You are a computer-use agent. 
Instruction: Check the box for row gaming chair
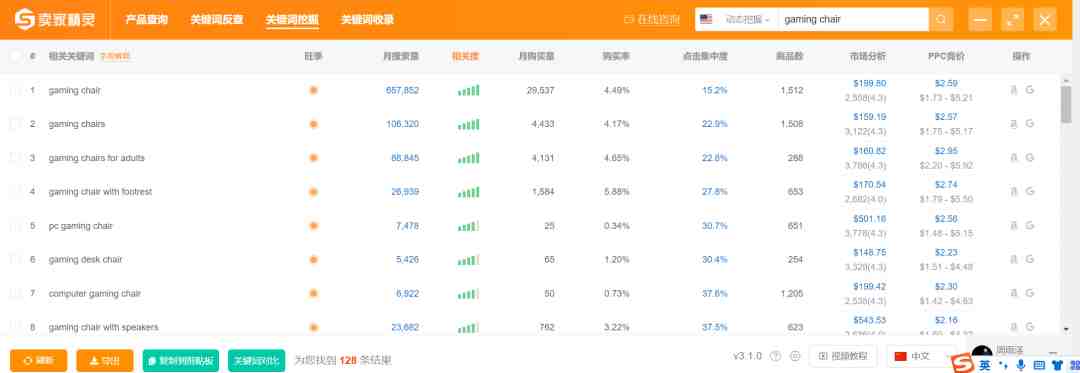point(15,90)
